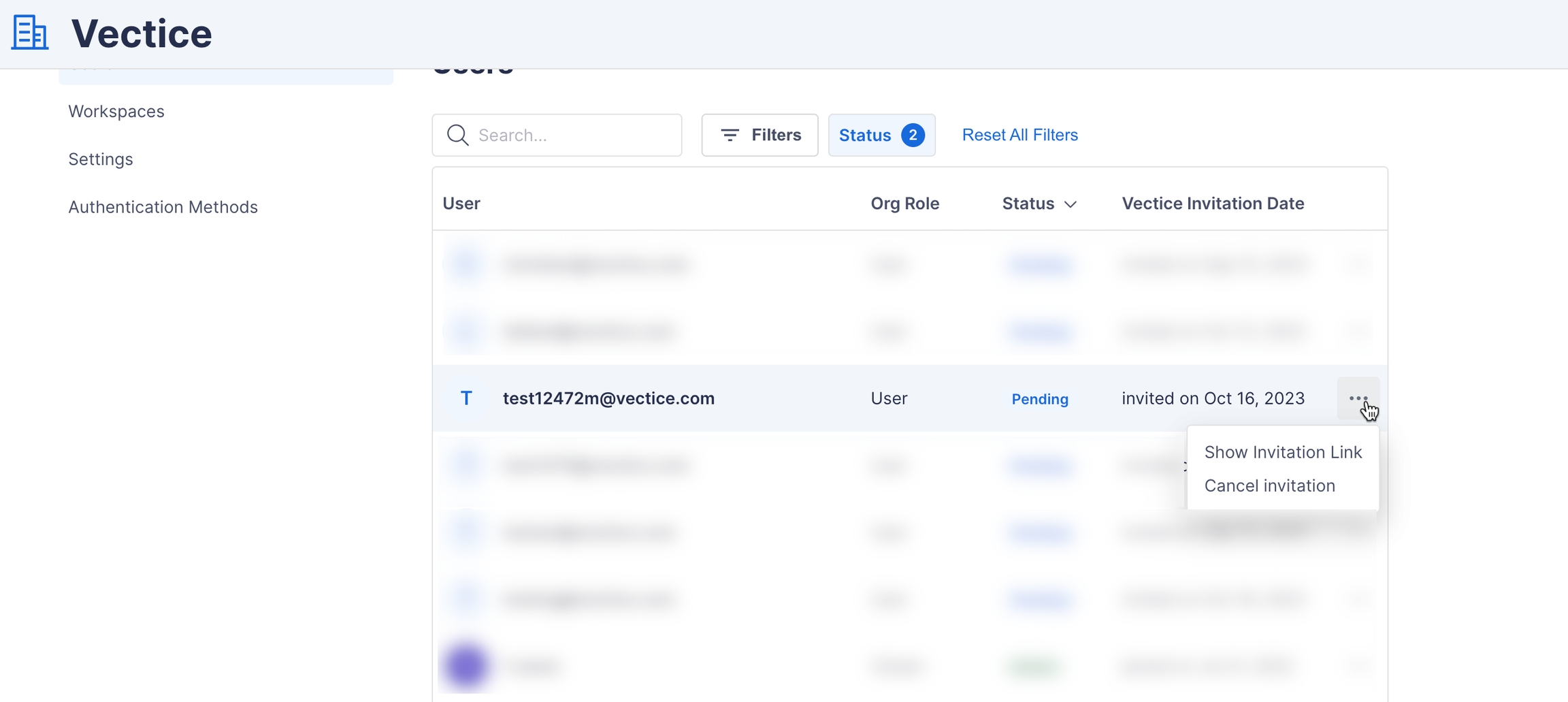Open Authentication Methods in sidebar

pos(163,207)
